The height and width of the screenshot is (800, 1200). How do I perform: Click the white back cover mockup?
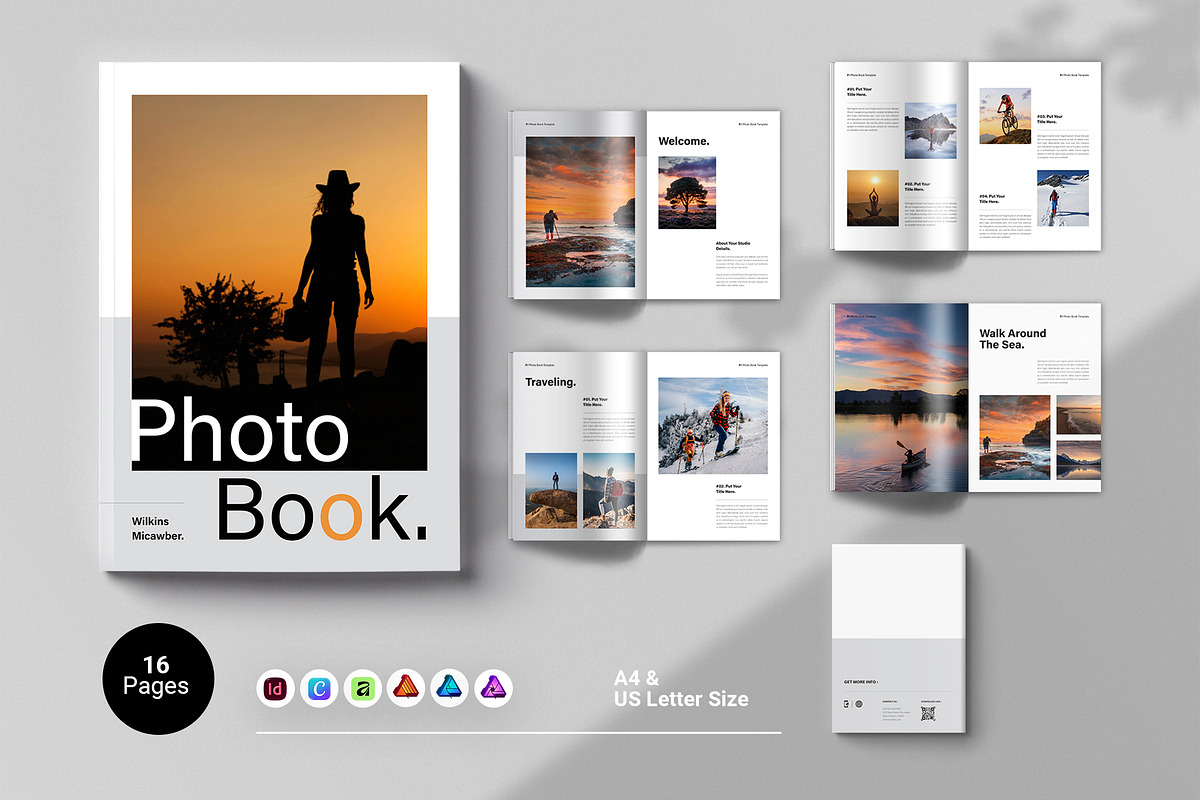coord(899,639)
